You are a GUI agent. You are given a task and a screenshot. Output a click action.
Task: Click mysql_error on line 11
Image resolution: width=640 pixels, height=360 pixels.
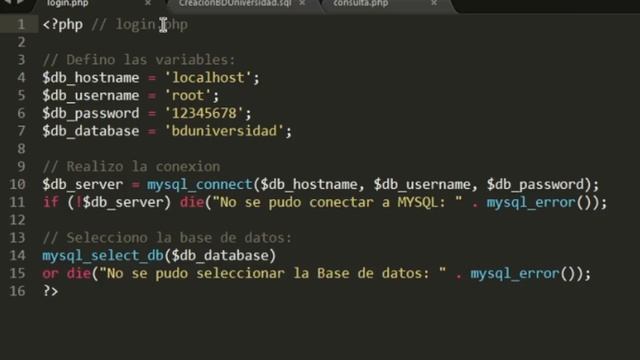pos(531,202)
